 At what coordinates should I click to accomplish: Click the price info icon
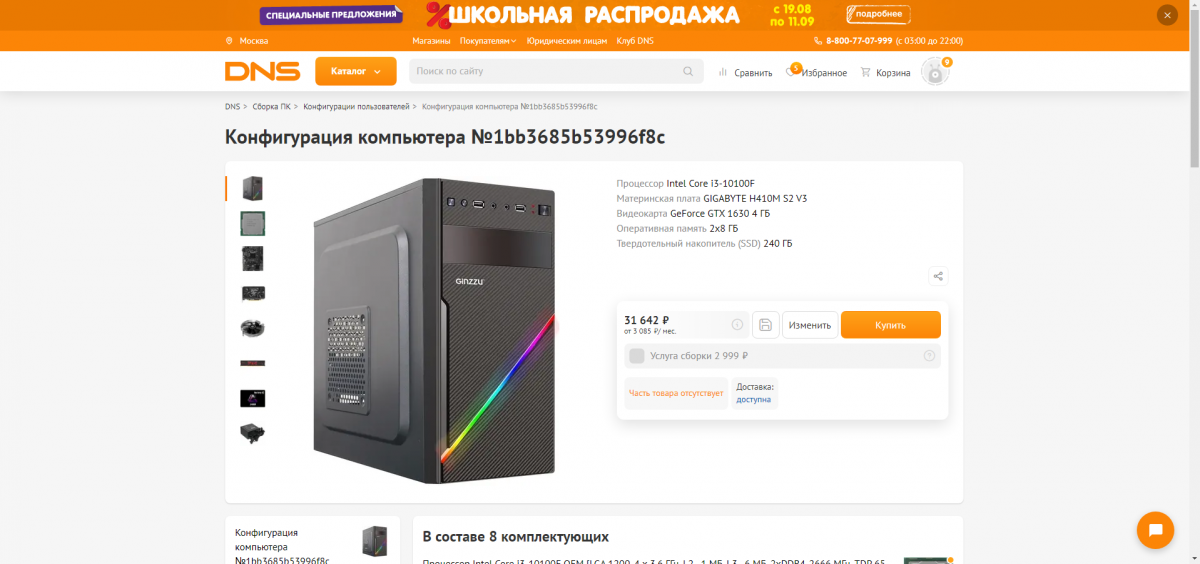737,325
